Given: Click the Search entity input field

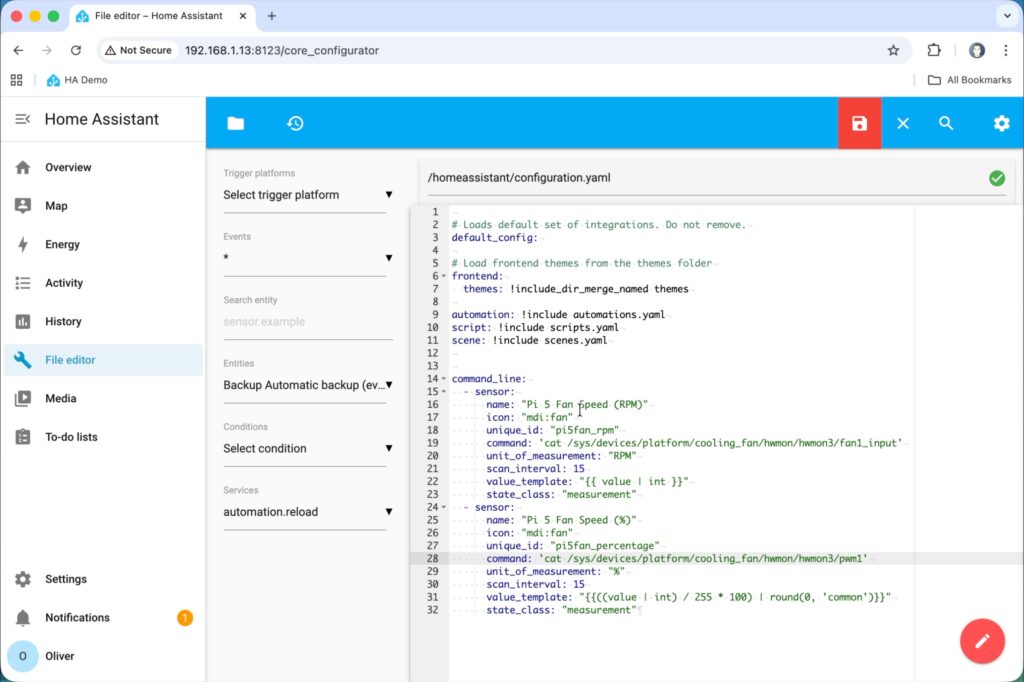Looking at the screenshot, I should (304, 322).
